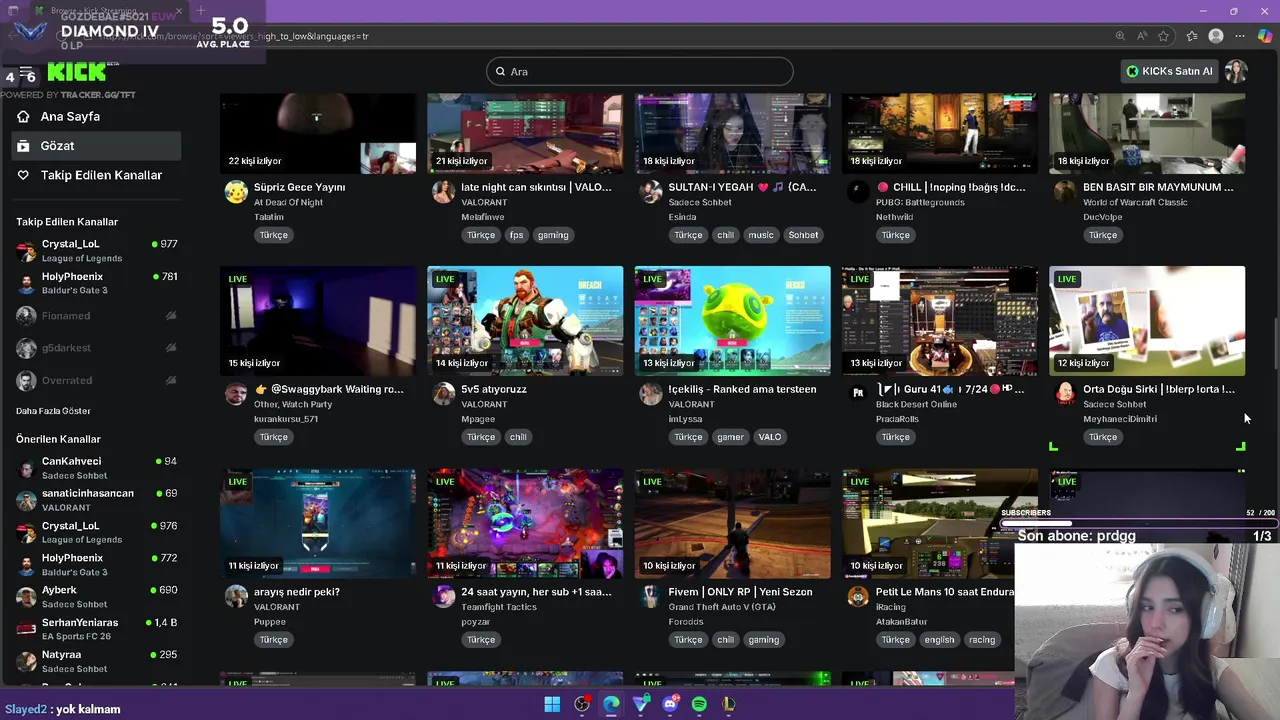Open 5v5 atıyoruzz stream thumbnail
The width and height of the screenshot is (1280, 720).
point(525,321)
